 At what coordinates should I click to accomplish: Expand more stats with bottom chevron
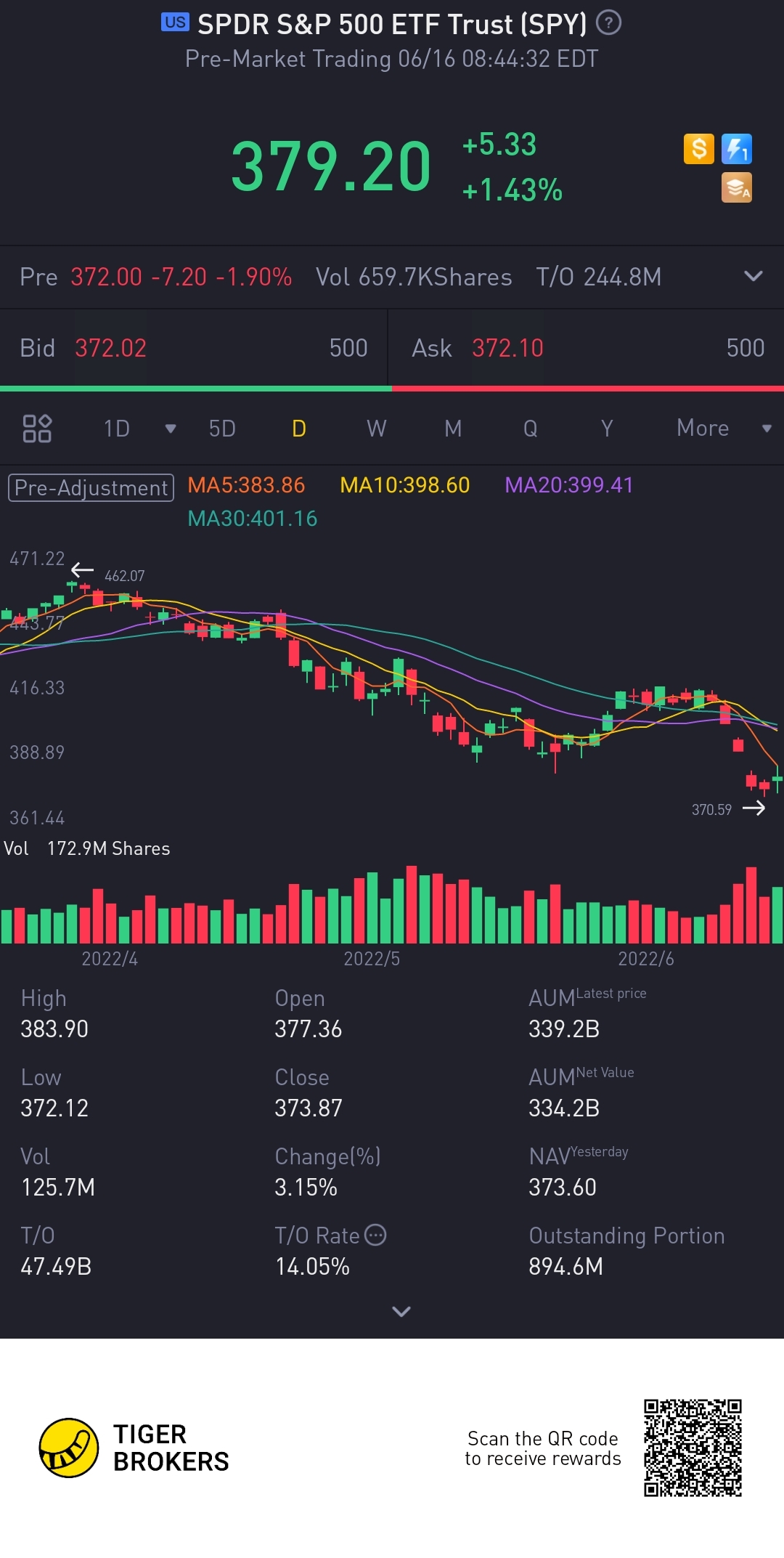click(401, 1311)
